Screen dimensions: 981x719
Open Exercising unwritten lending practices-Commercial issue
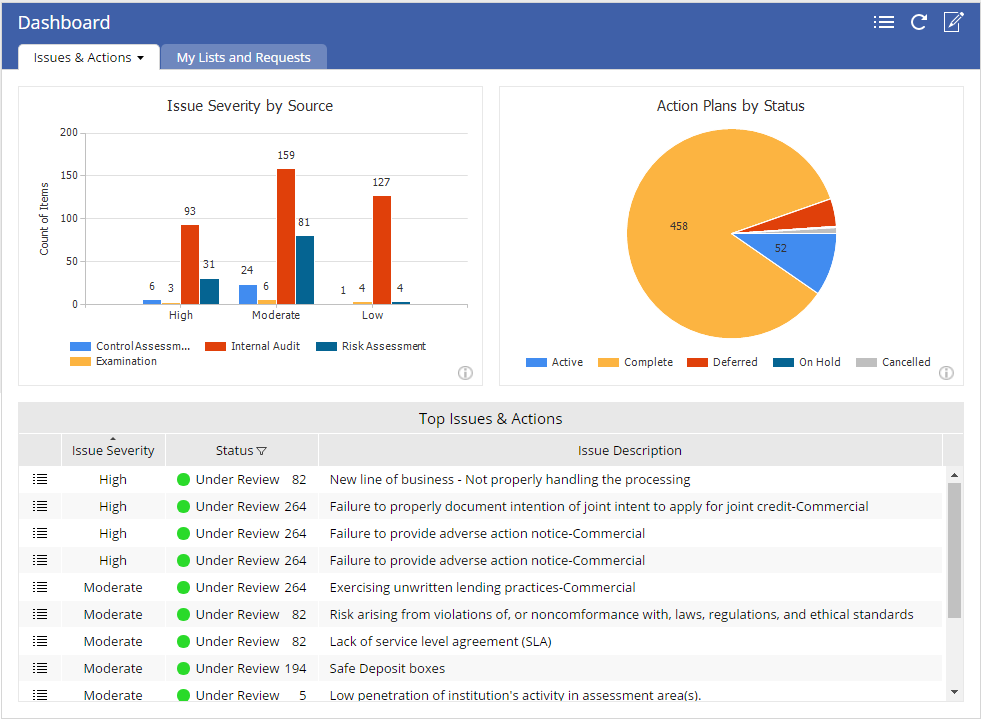pos(482,587)
